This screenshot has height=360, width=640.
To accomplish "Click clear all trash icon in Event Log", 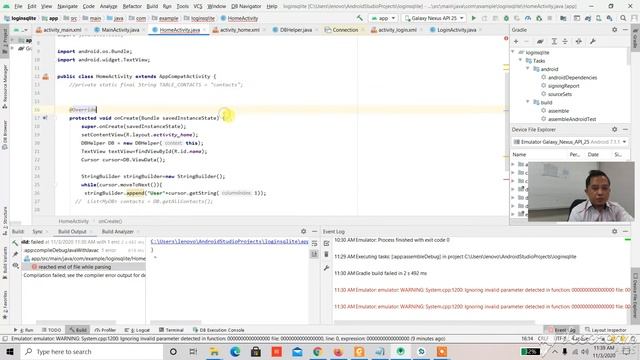I will 327,255.
